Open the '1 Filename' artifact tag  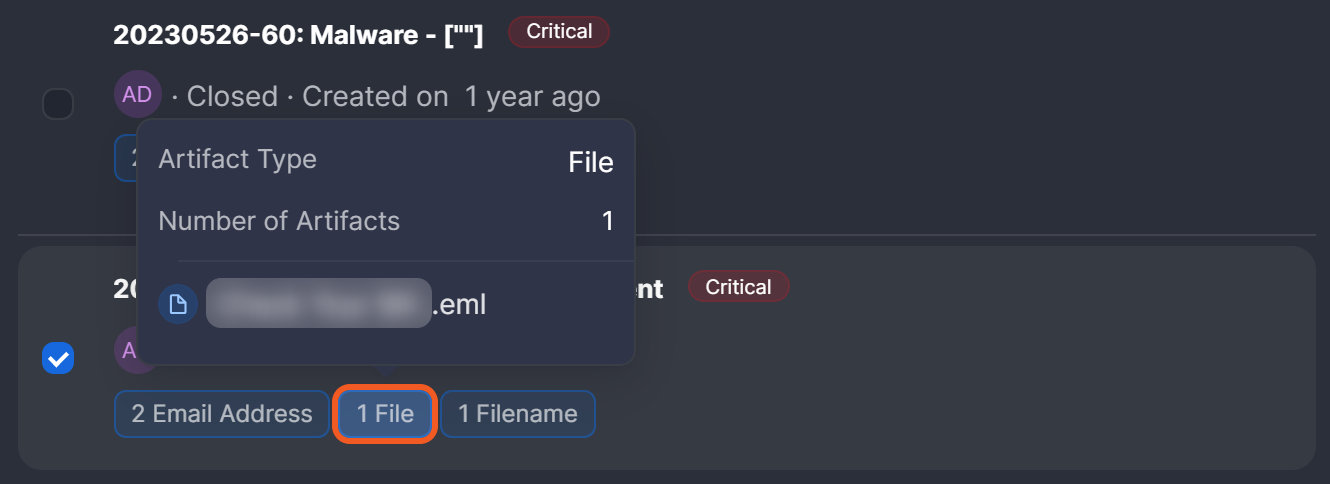[x=517, y=414]
